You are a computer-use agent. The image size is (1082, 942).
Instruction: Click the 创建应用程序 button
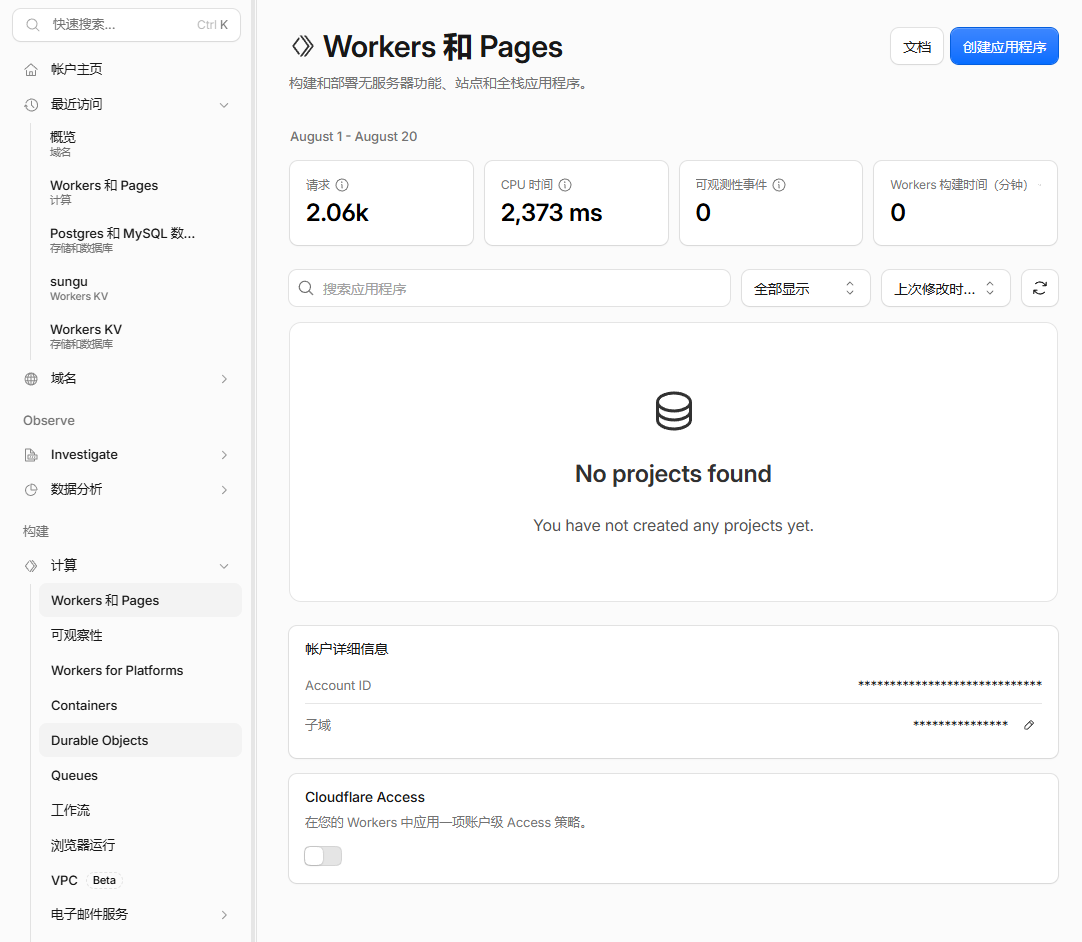(x=1004, y=47)
